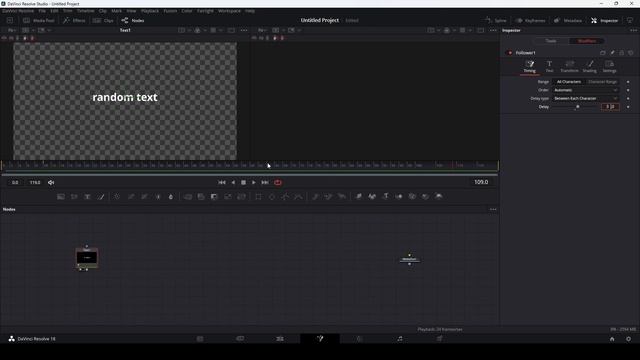Play forward button
This screenshot has width=640, height=360.
(253, 182)
